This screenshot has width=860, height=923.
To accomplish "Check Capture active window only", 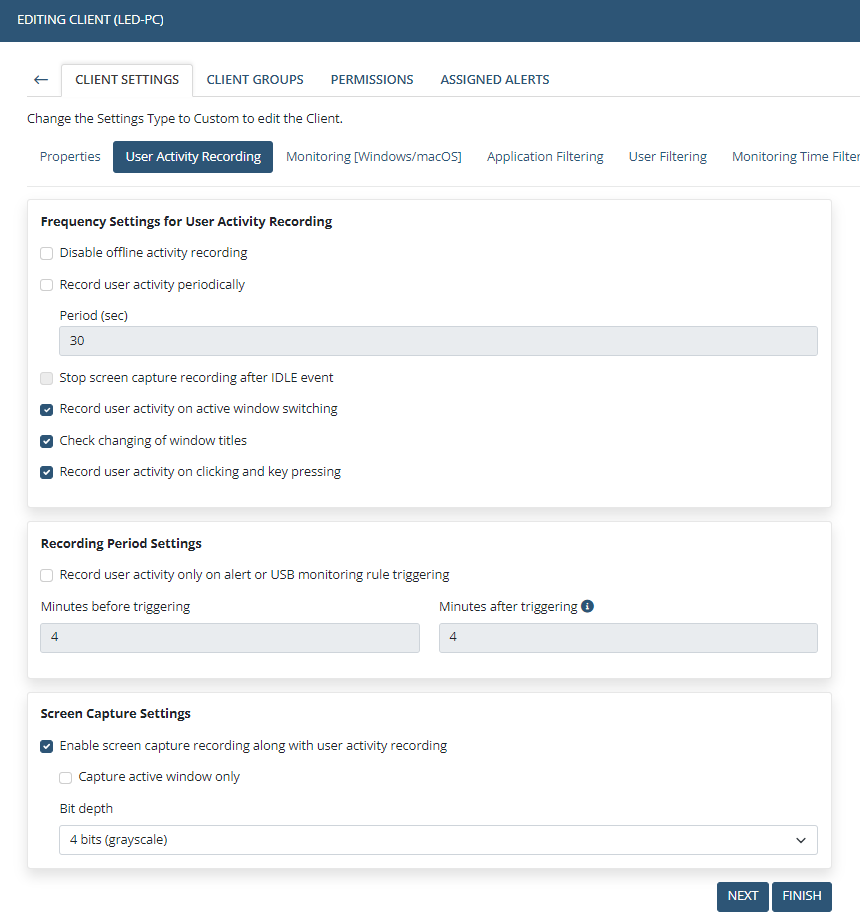I will coord(66,777).
